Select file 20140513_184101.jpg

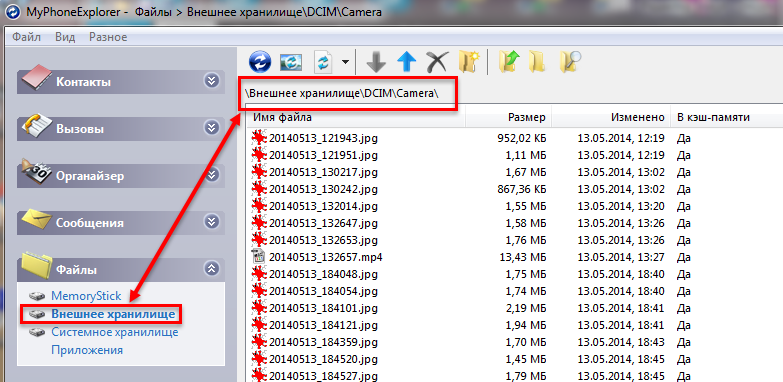point(323,308)
